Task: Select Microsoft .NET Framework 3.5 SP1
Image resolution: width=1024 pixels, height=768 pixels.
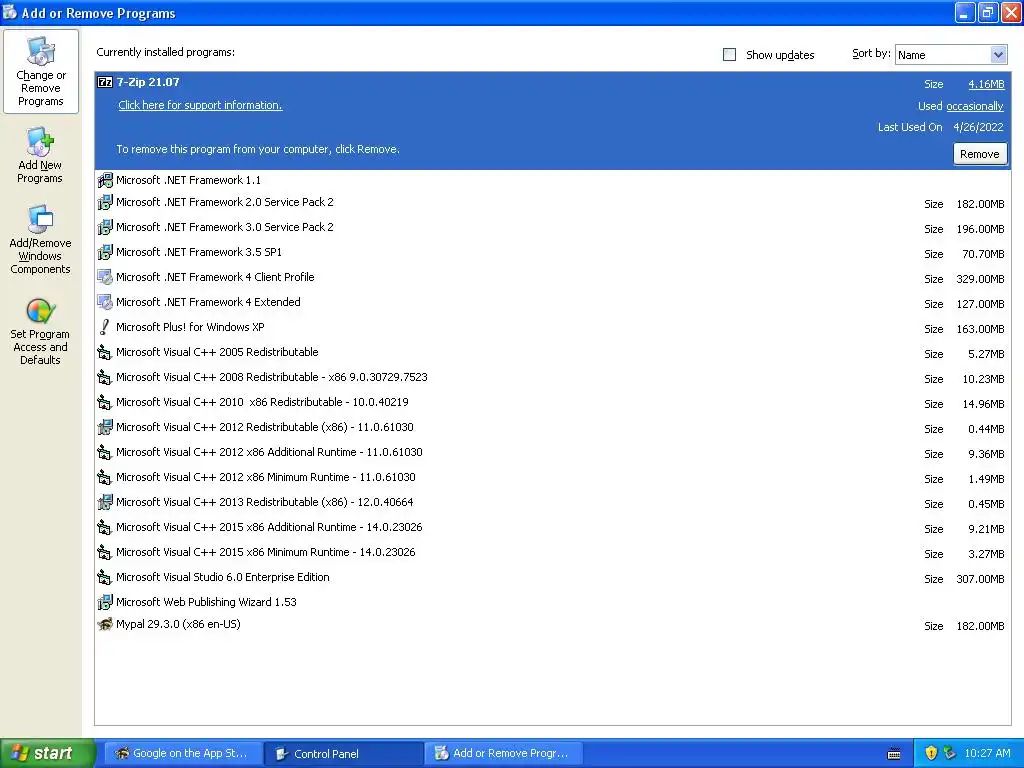Action: [552, 252]
